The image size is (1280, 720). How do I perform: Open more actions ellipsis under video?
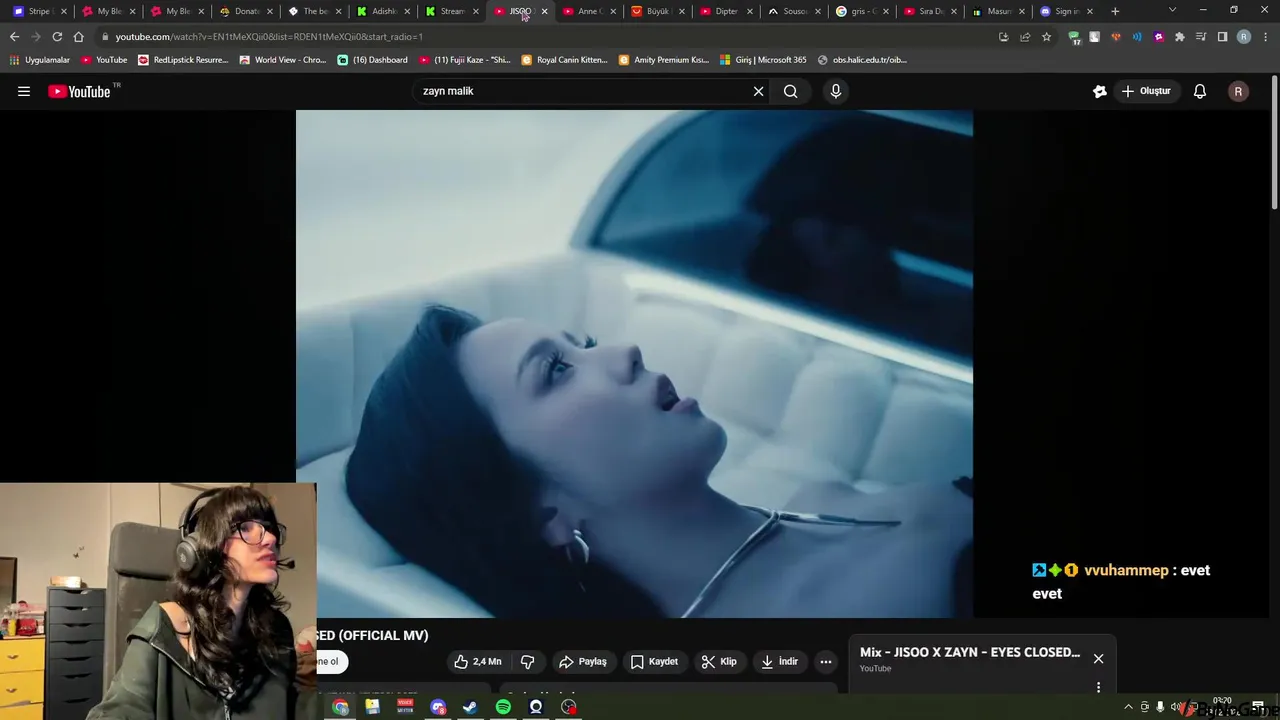(826, 661)
